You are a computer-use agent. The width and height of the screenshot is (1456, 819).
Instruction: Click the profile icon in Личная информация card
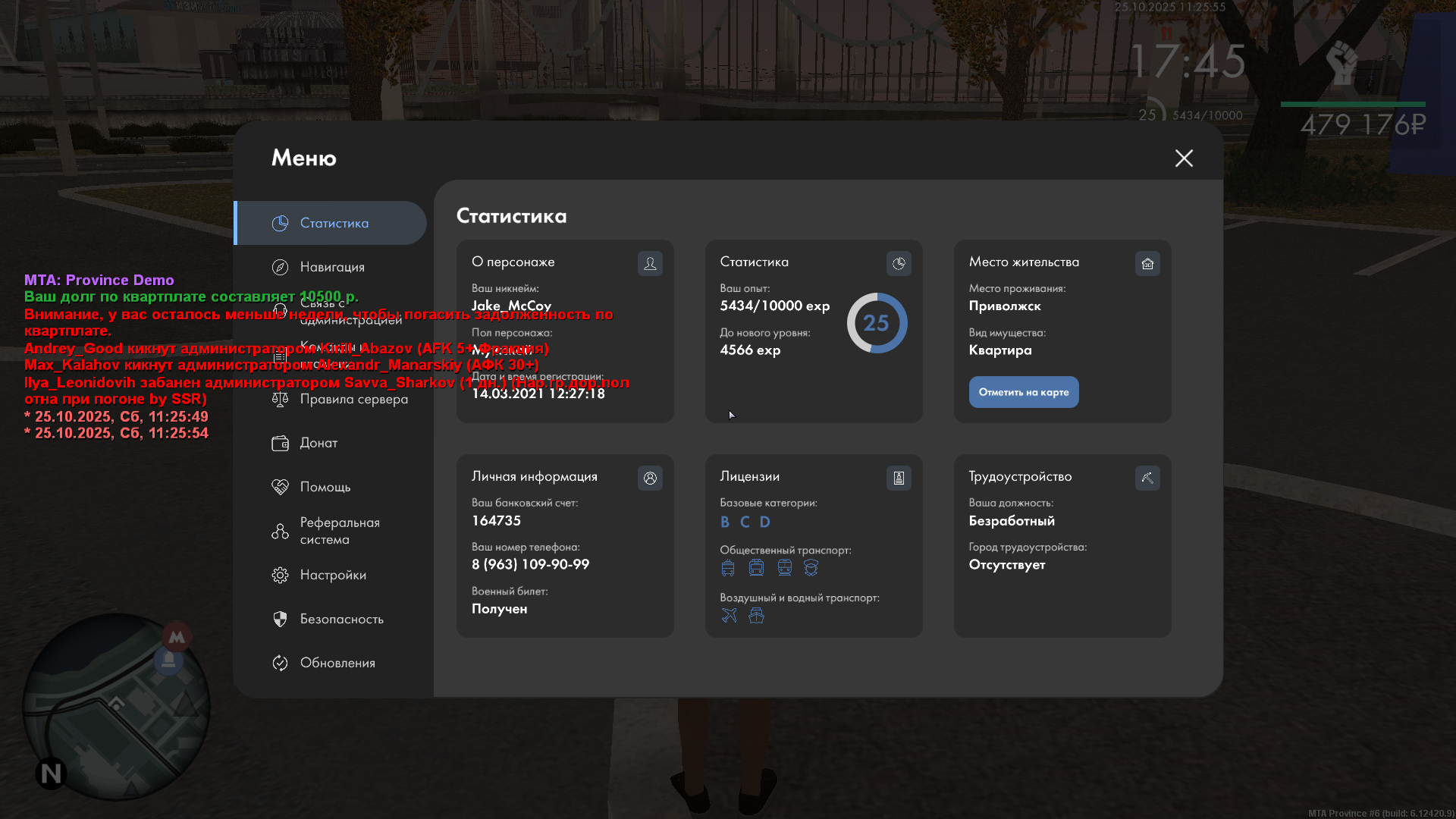[x=650, y=478]
